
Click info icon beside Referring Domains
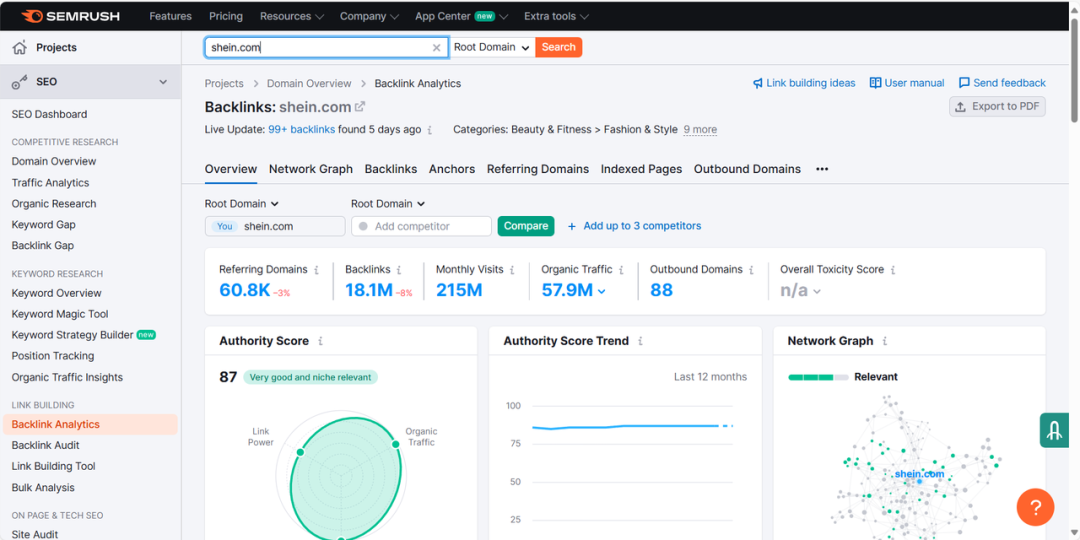pos(317,270)
